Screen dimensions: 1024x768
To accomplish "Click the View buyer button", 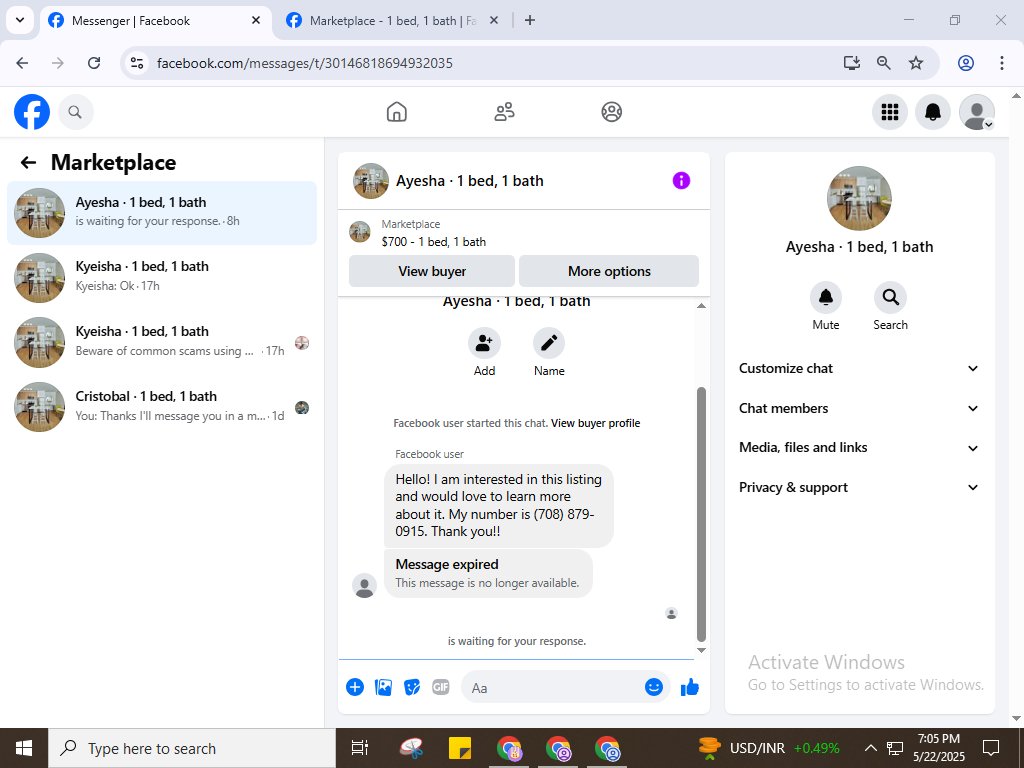I will click(x=432, y=271).
